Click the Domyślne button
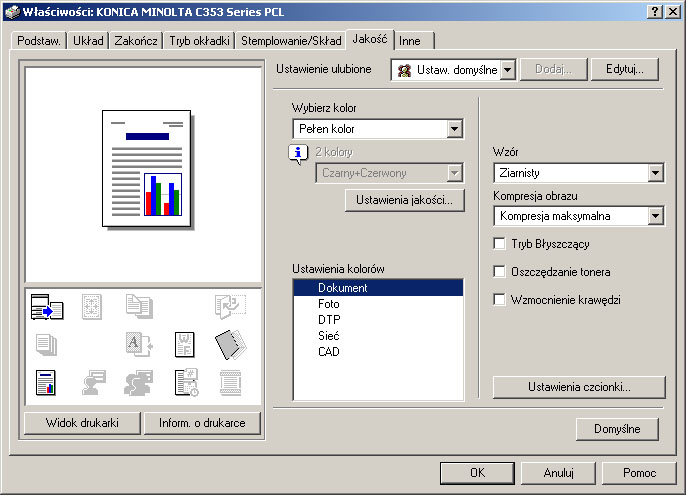686x495 pixels. coord(617,429)
